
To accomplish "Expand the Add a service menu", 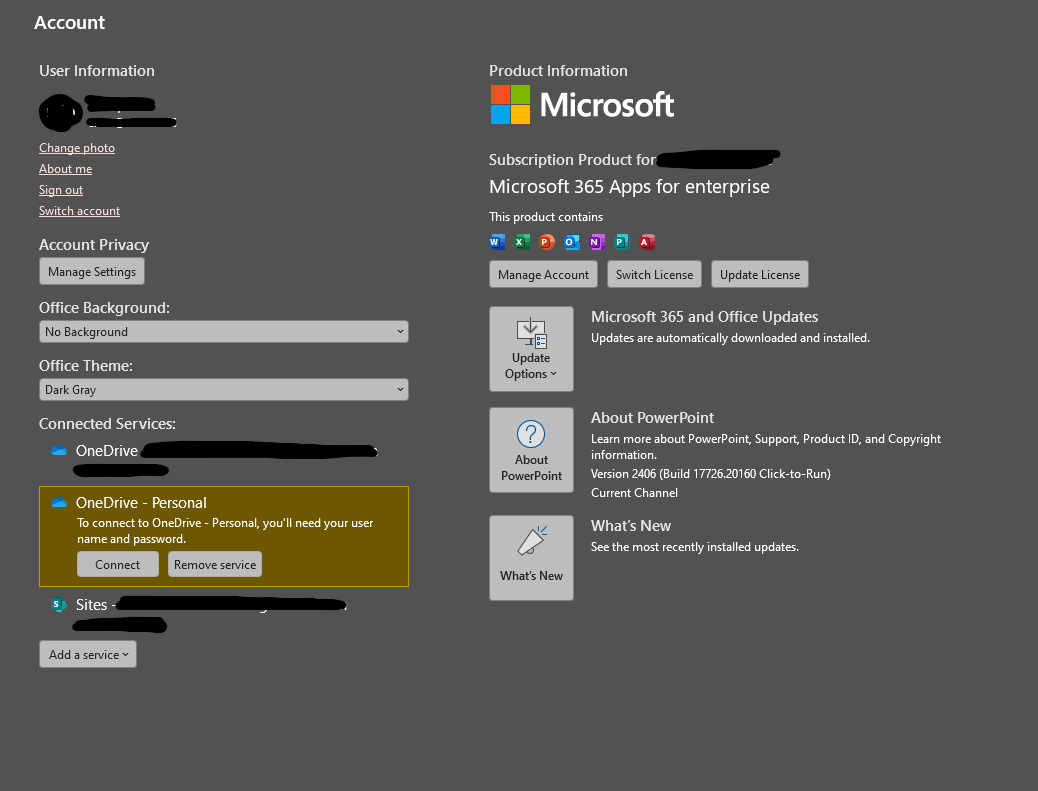I will click(88, 655).
